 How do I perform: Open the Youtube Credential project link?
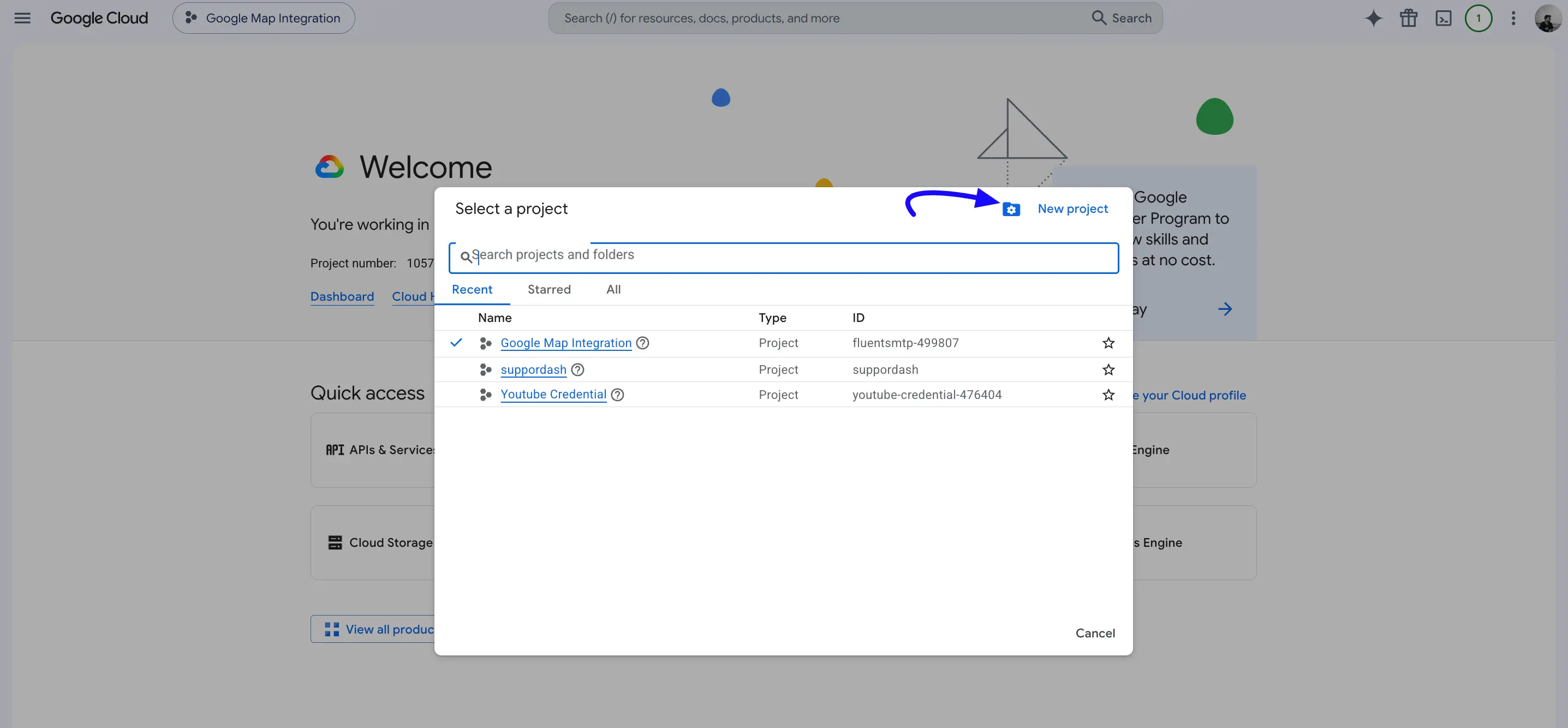553,395
